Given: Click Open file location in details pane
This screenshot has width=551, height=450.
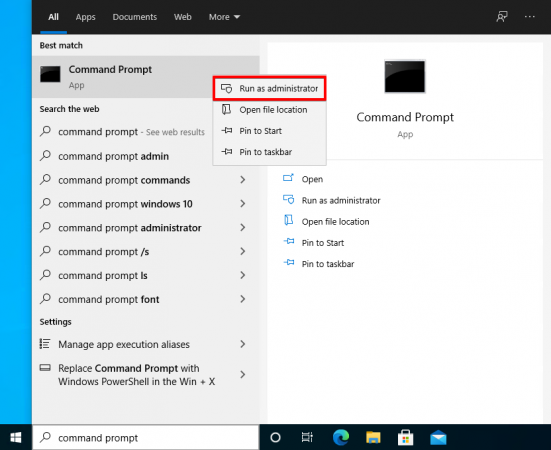Looking at the screenshot, I should (335, 221).
